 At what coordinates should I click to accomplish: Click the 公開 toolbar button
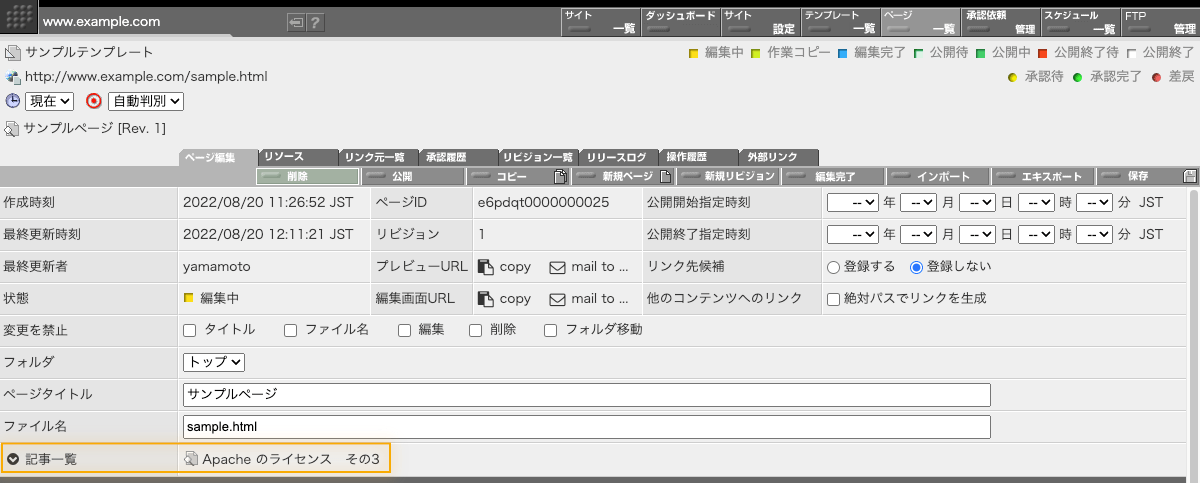coord(413,176)
